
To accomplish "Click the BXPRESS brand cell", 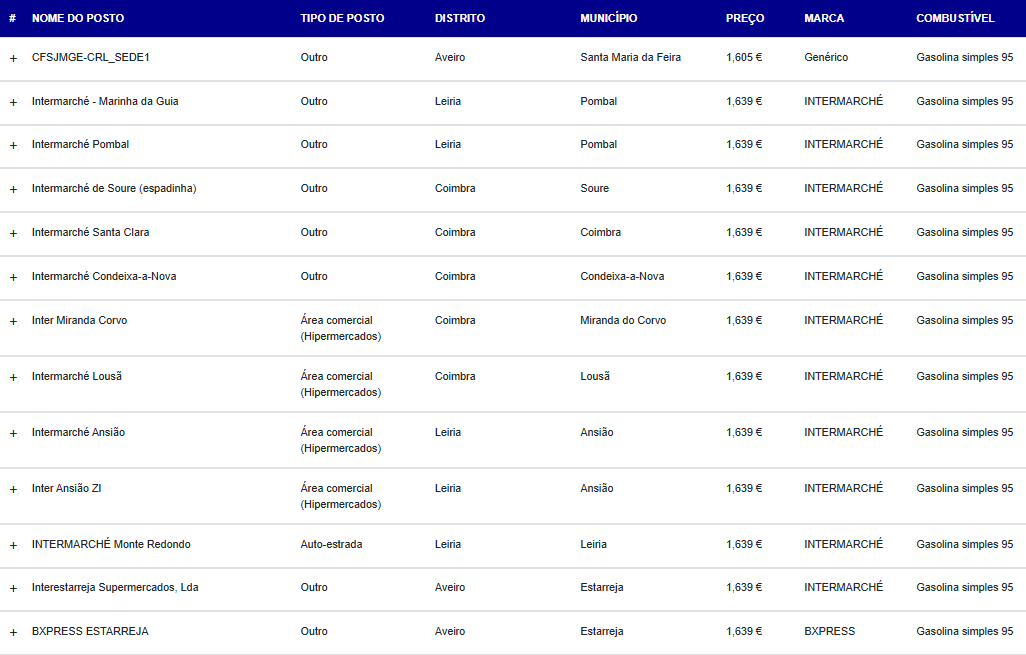I will click(x=829, y=631).
